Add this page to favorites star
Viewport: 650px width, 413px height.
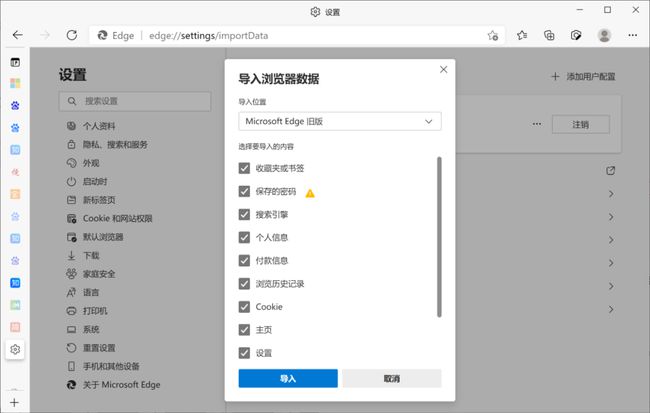click(x=492, y=36)
